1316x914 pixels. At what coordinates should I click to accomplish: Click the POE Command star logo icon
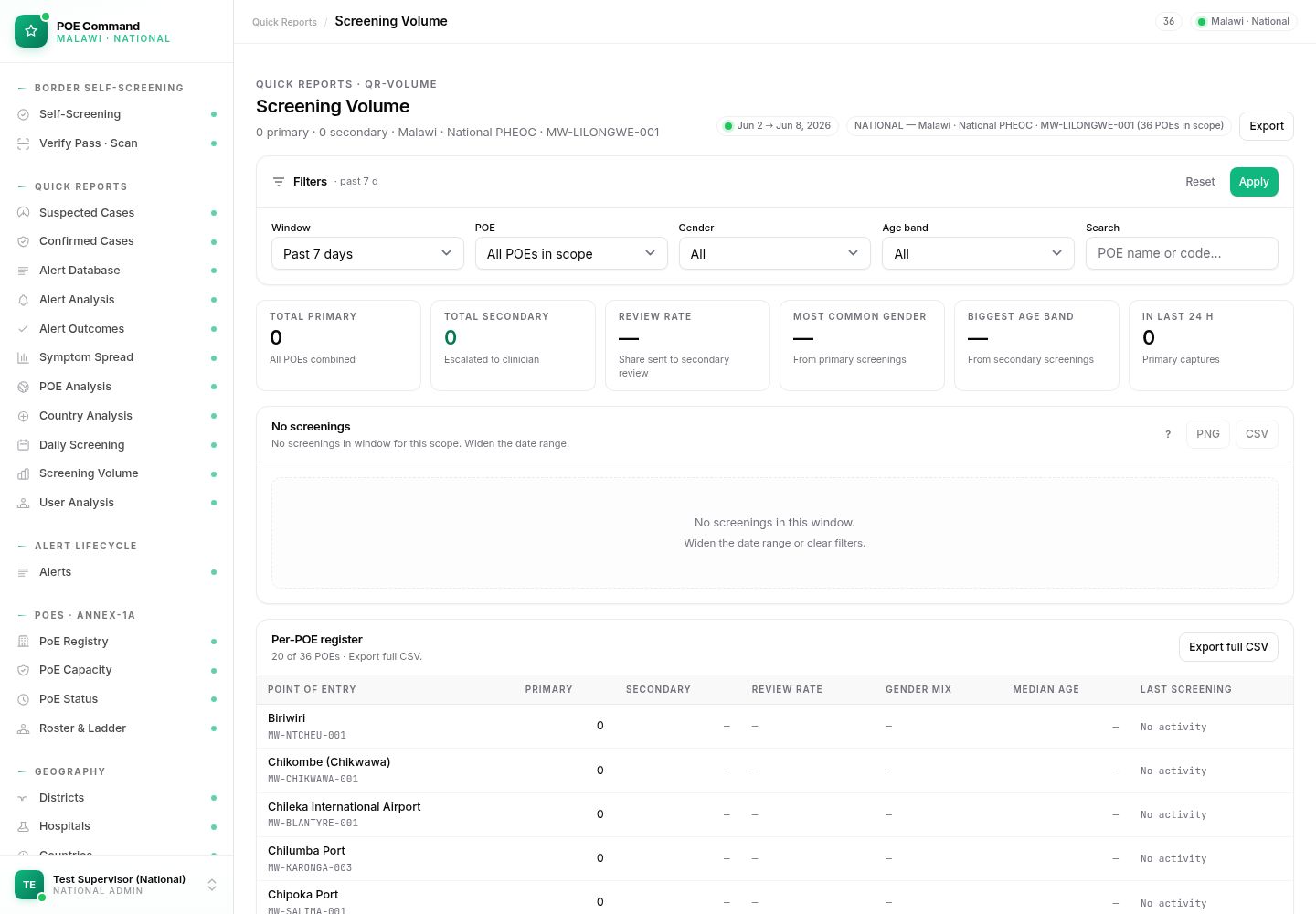click(x=31, y=31)
